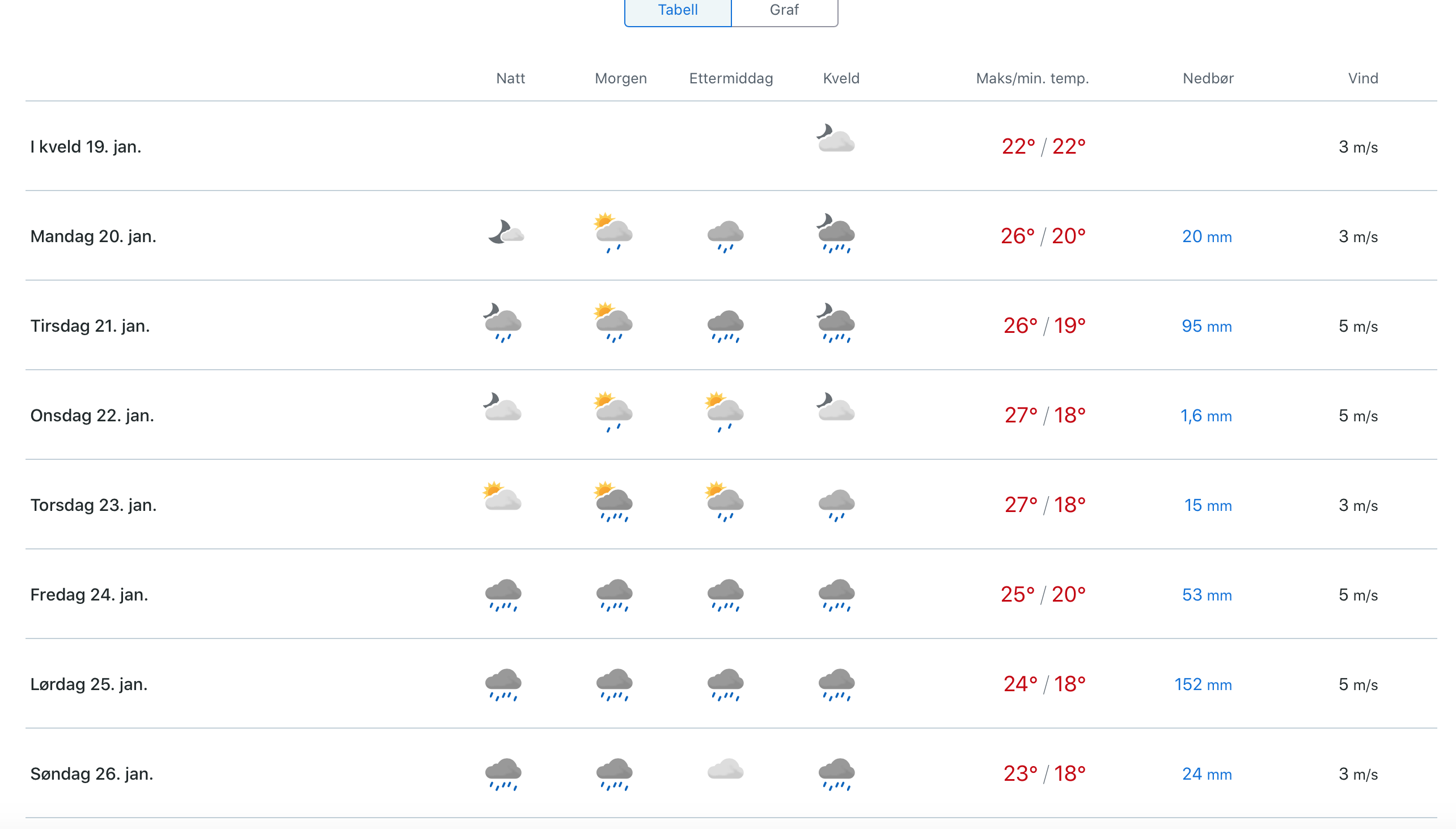Expand the I kveld 19. jan. row
This screenshot has width=1456, height=829.
(731, 146)
